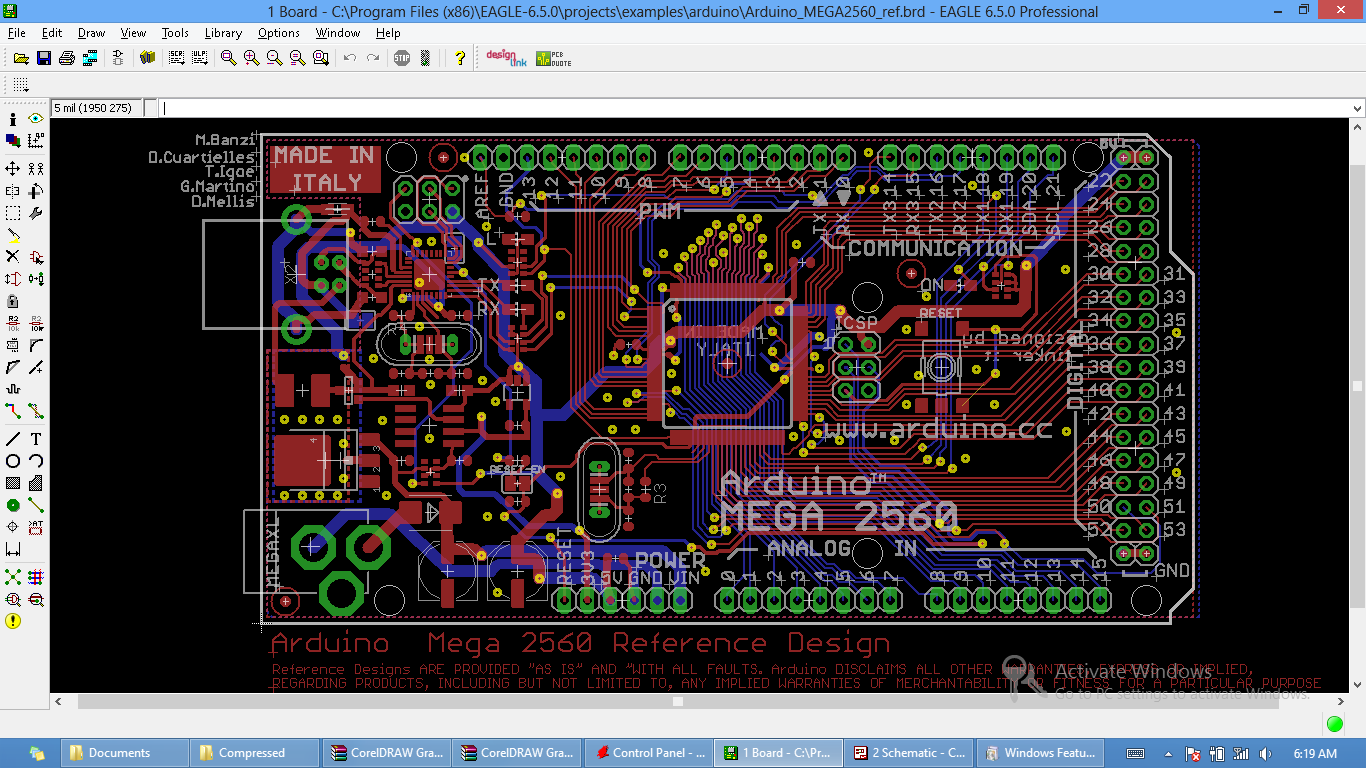
Task: Select the Move tool
Action: [x=13, y=169]
